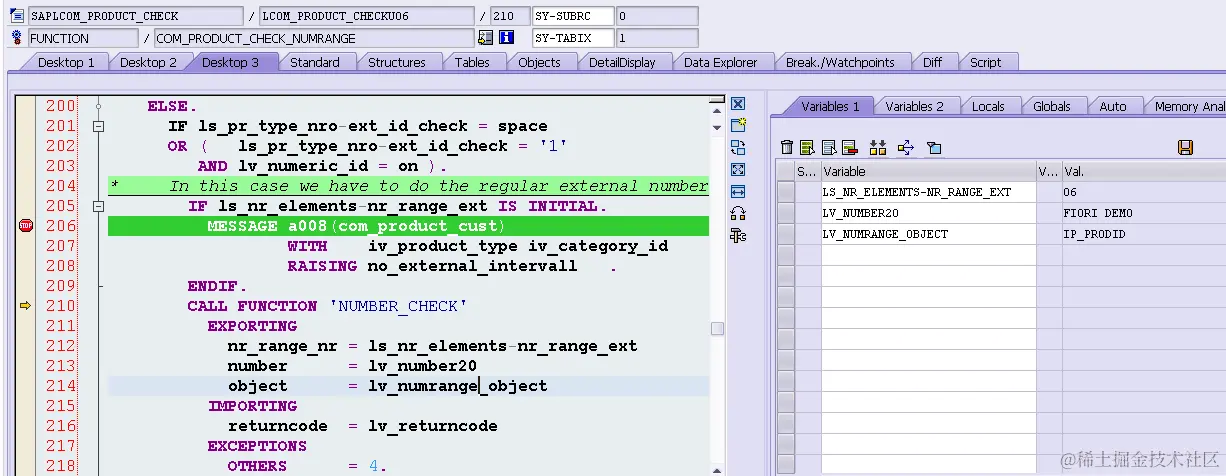This screenshot has width=1226, height=476.
Task: Click the New Tool icon with yellow star
Action: (x=738, y=126)
